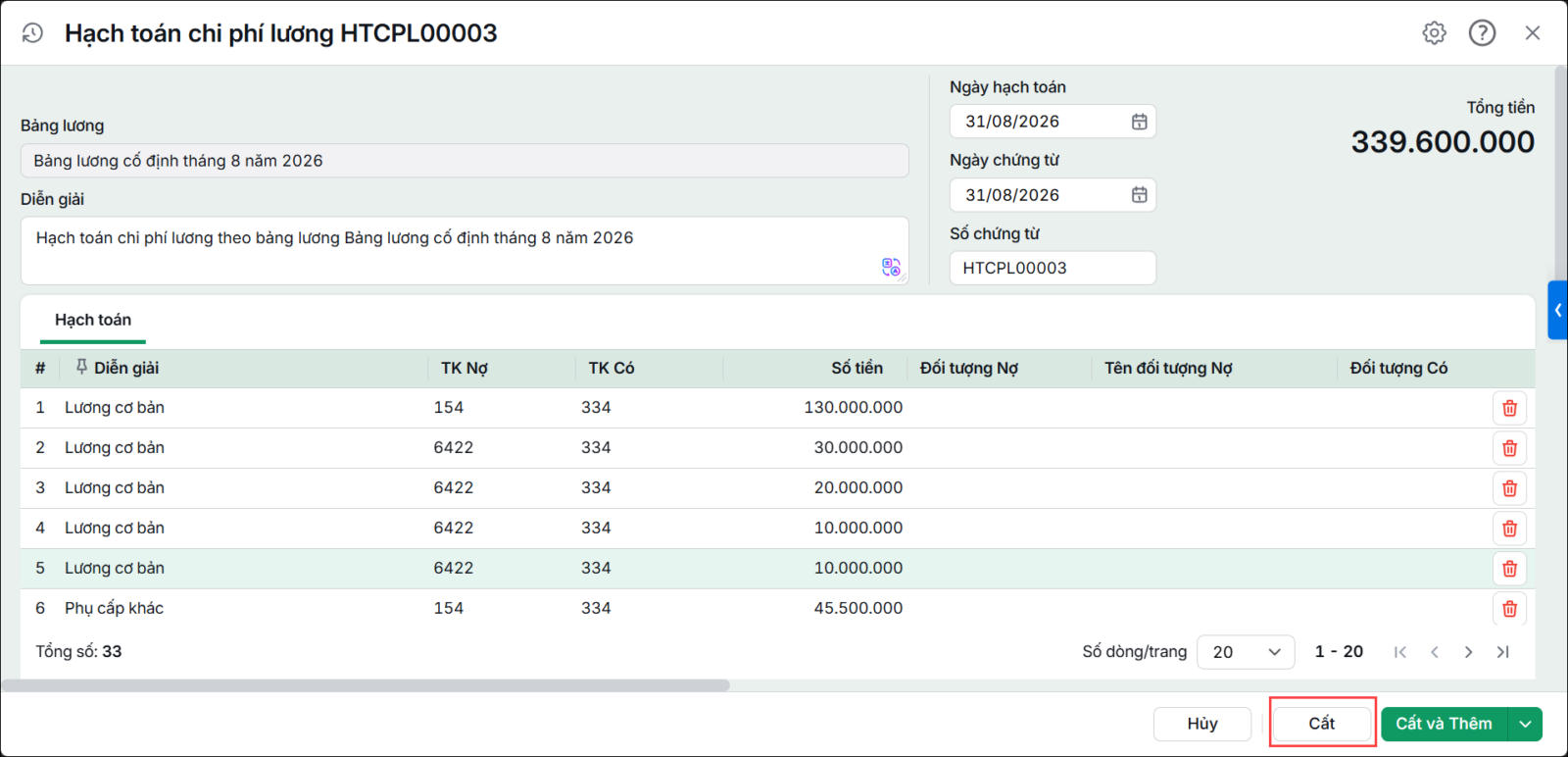Select the Hạch toán tab
1568x757 pixels.
point(93,321)
